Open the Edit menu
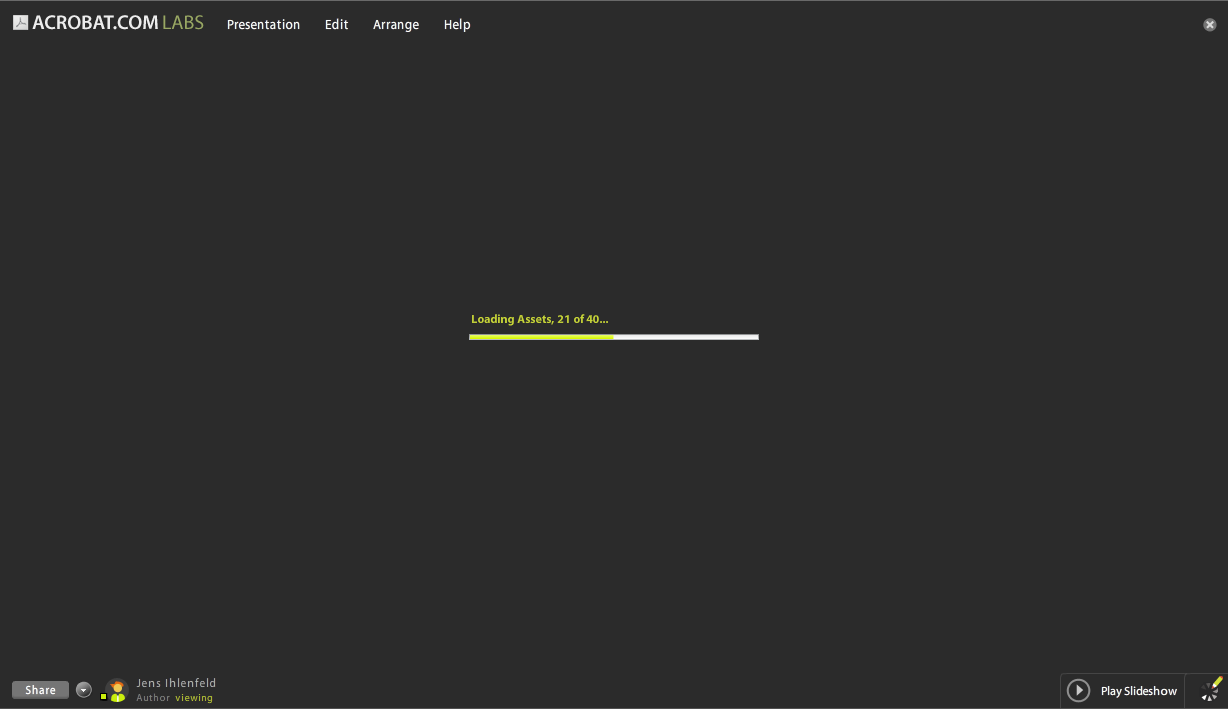This screenshot has height=709, width=1228. click(336, 24)
